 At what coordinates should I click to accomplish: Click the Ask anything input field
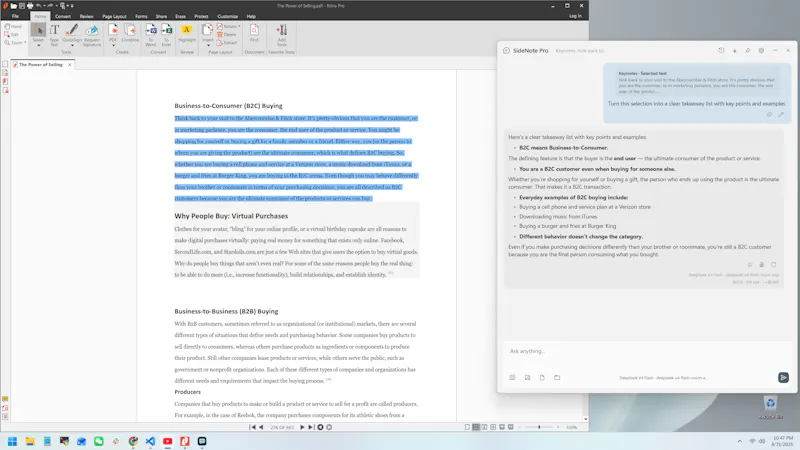pos(647,351)
